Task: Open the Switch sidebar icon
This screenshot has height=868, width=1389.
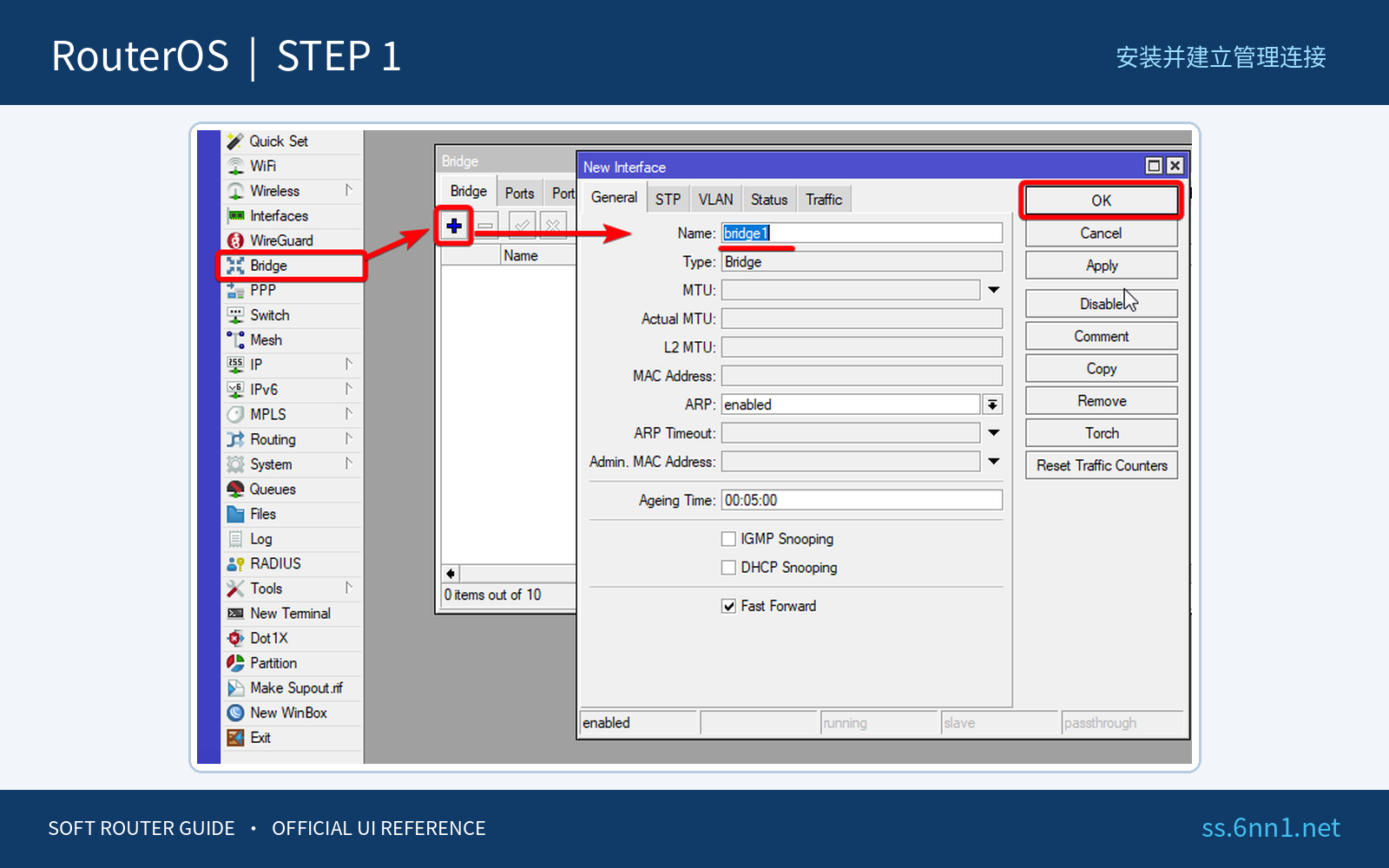Action: point(235,315)
